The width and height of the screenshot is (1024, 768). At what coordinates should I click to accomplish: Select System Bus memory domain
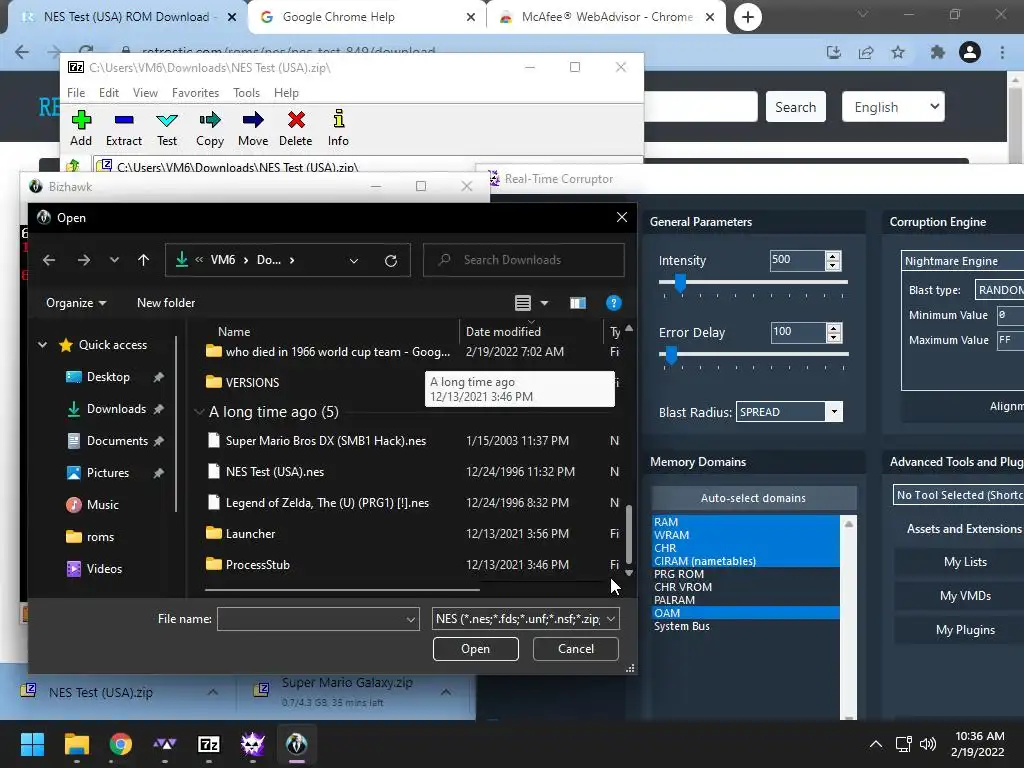[682, 626]
